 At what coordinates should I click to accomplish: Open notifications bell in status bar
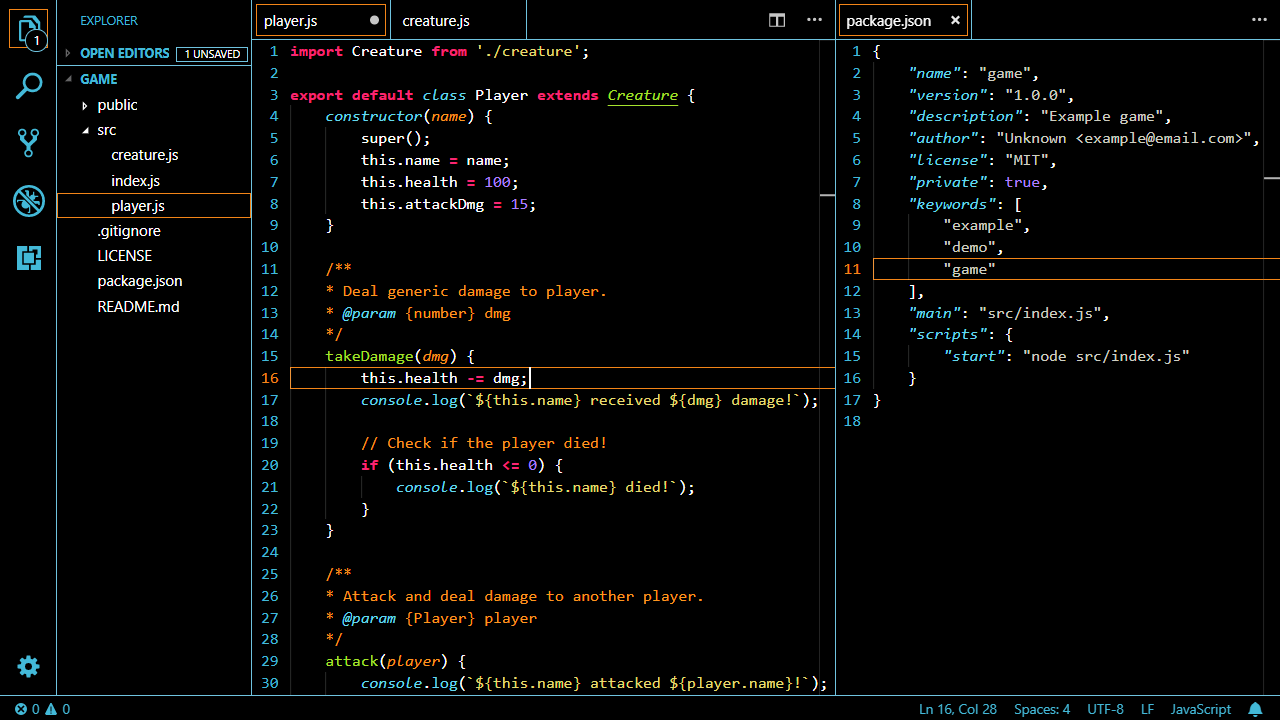1255,709
